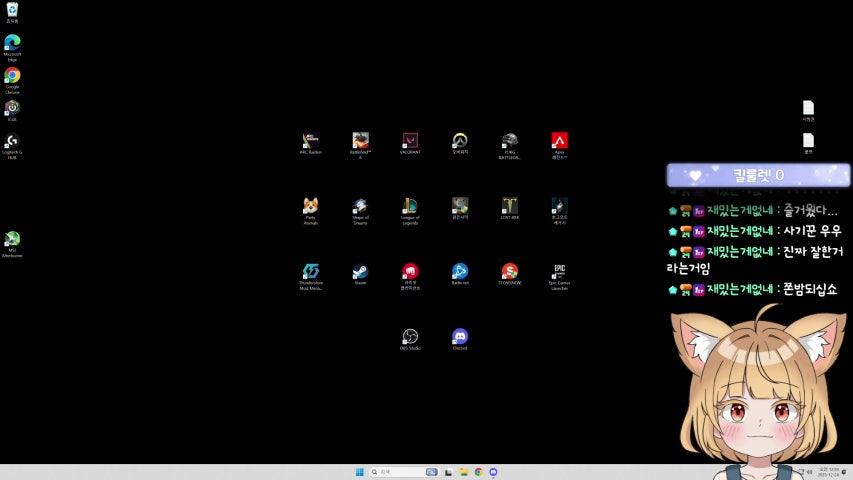
Task: Select the Shape of Dreams shortcut
Action: point(360,211)
